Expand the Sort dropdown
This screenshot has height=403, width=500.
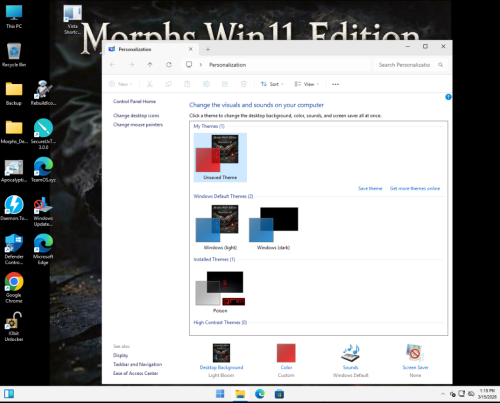tap(272, 84)
